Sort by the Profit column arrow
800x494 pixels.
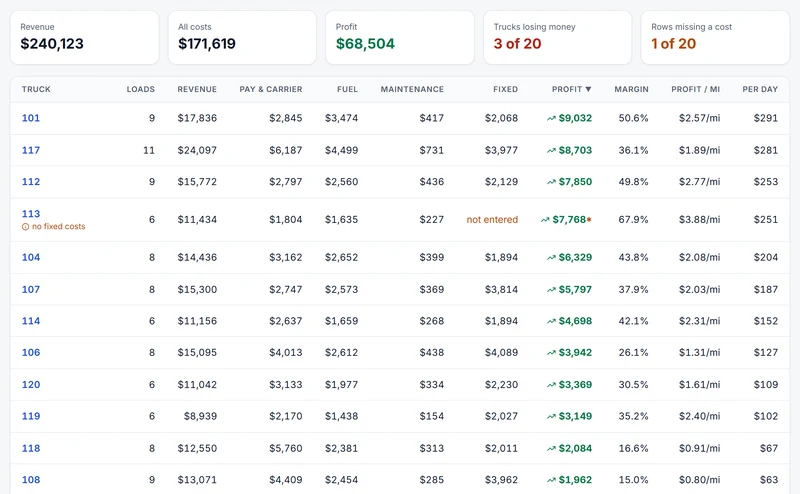588,89
